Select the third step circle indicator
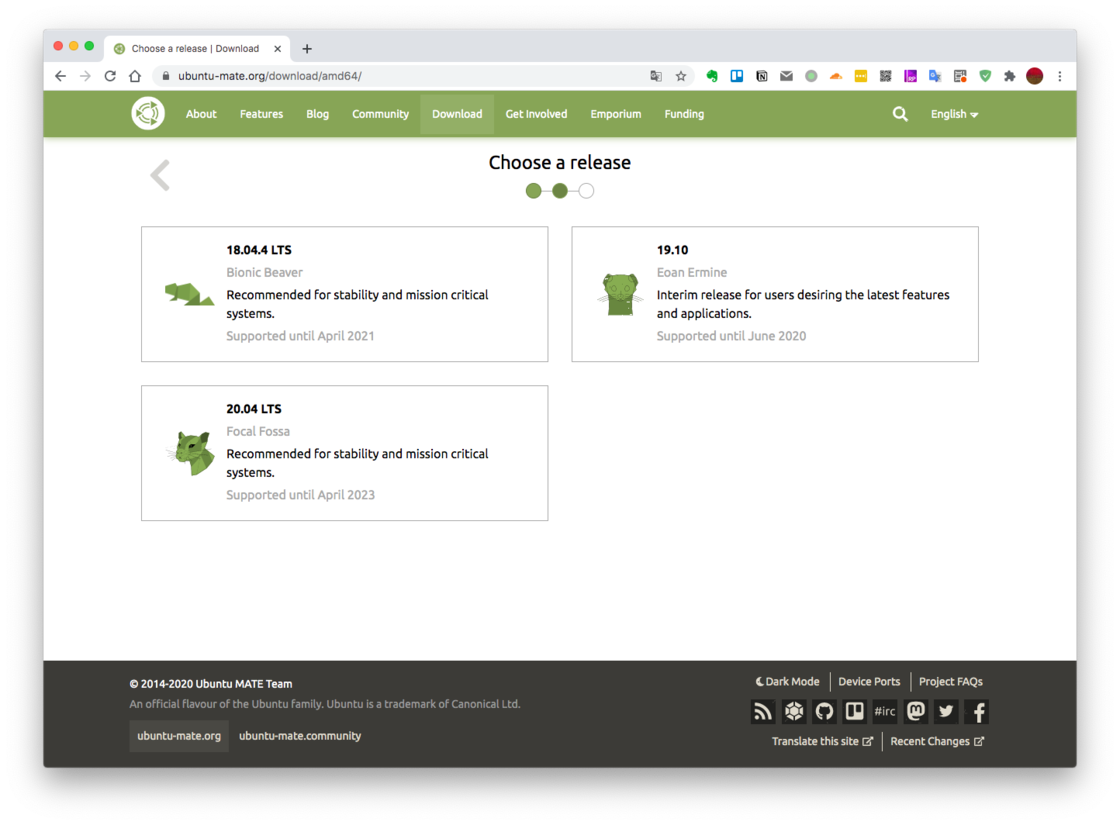 click(586, 191)
